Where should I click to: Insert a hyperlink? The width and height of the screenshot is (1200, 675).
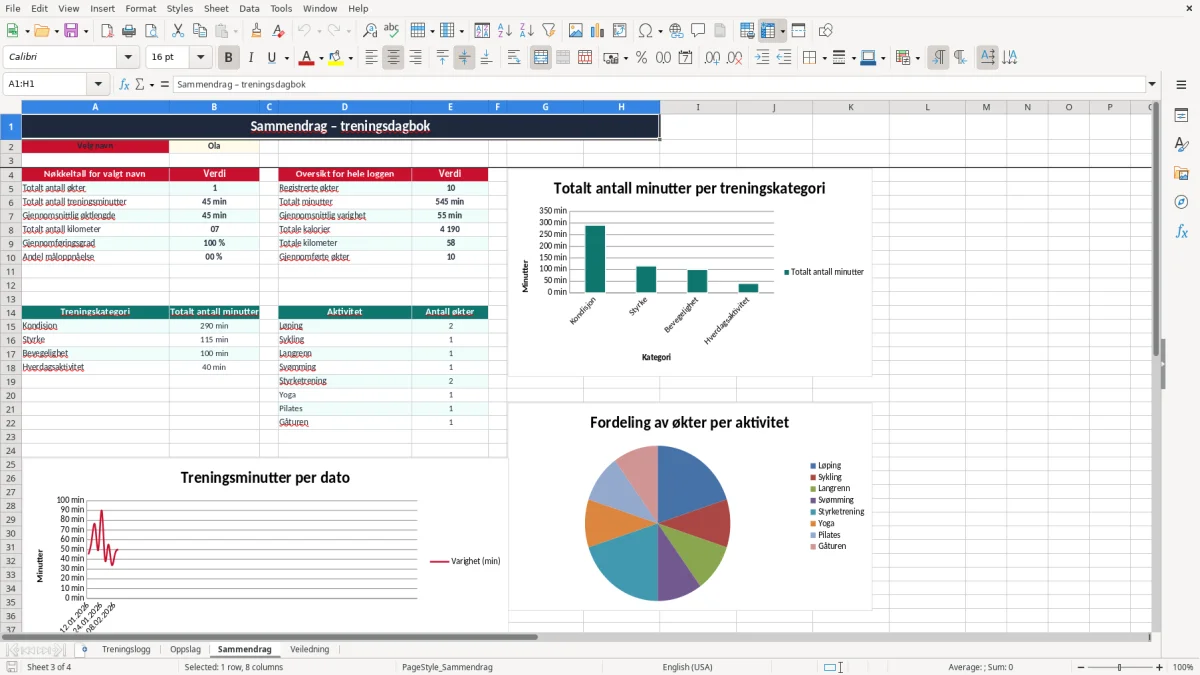tap(676, 31)
